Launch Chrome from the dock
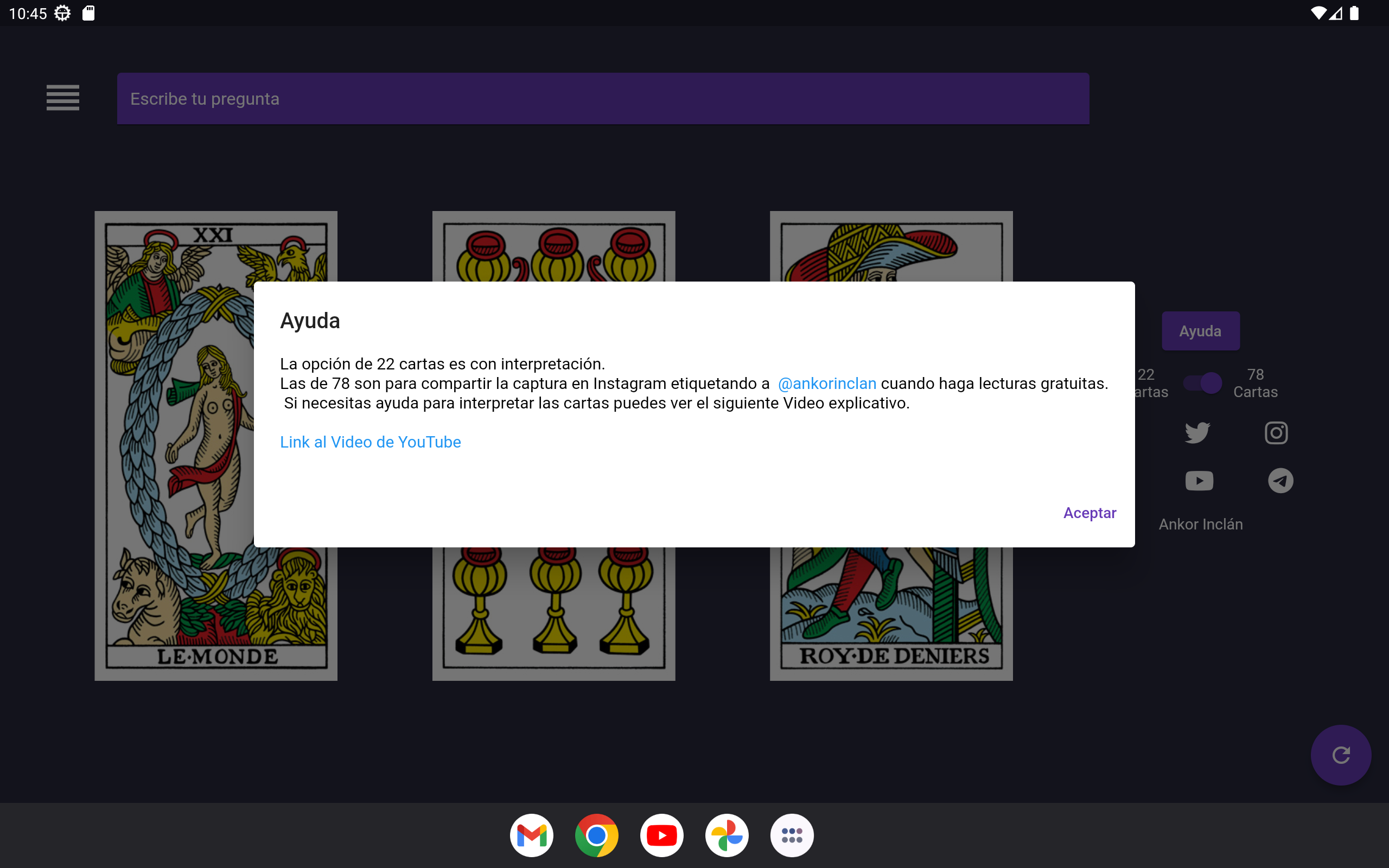 pyautogui.click(x=596, y=835)
